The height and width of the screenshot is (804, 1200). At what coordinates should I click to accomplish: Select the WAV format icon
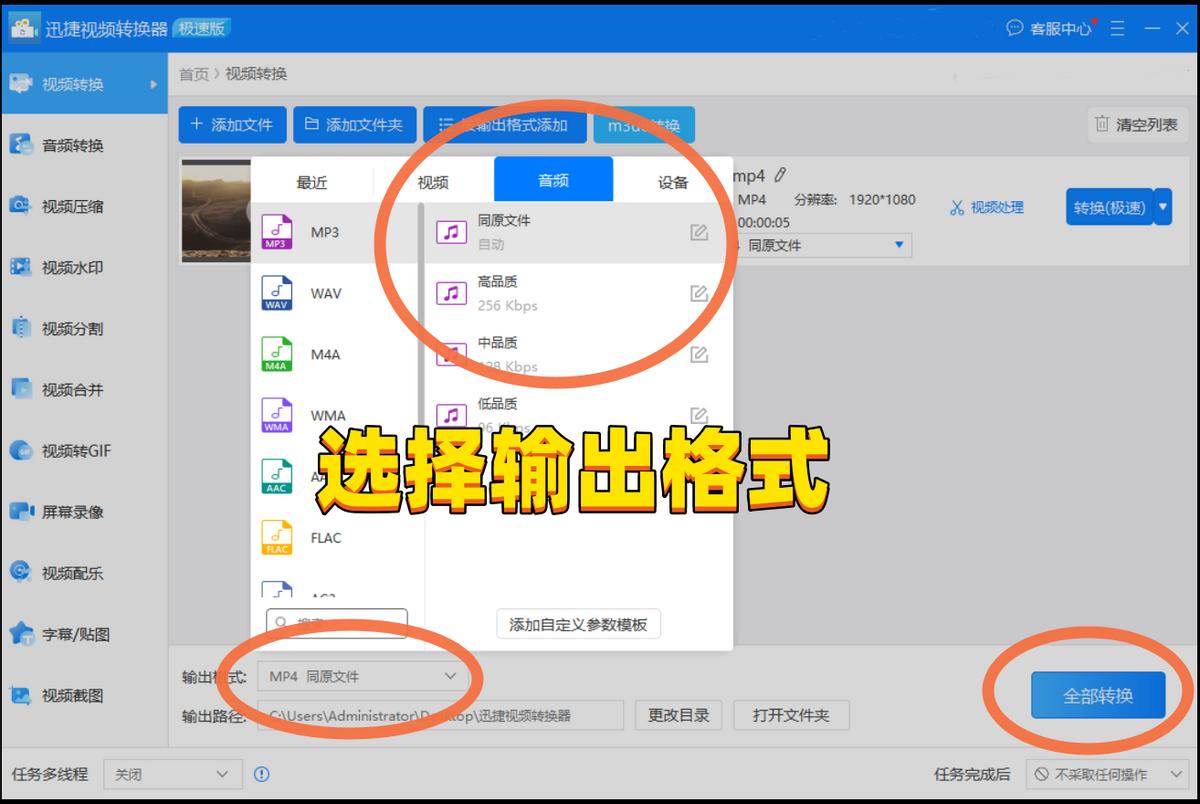(x=276, y=293)
